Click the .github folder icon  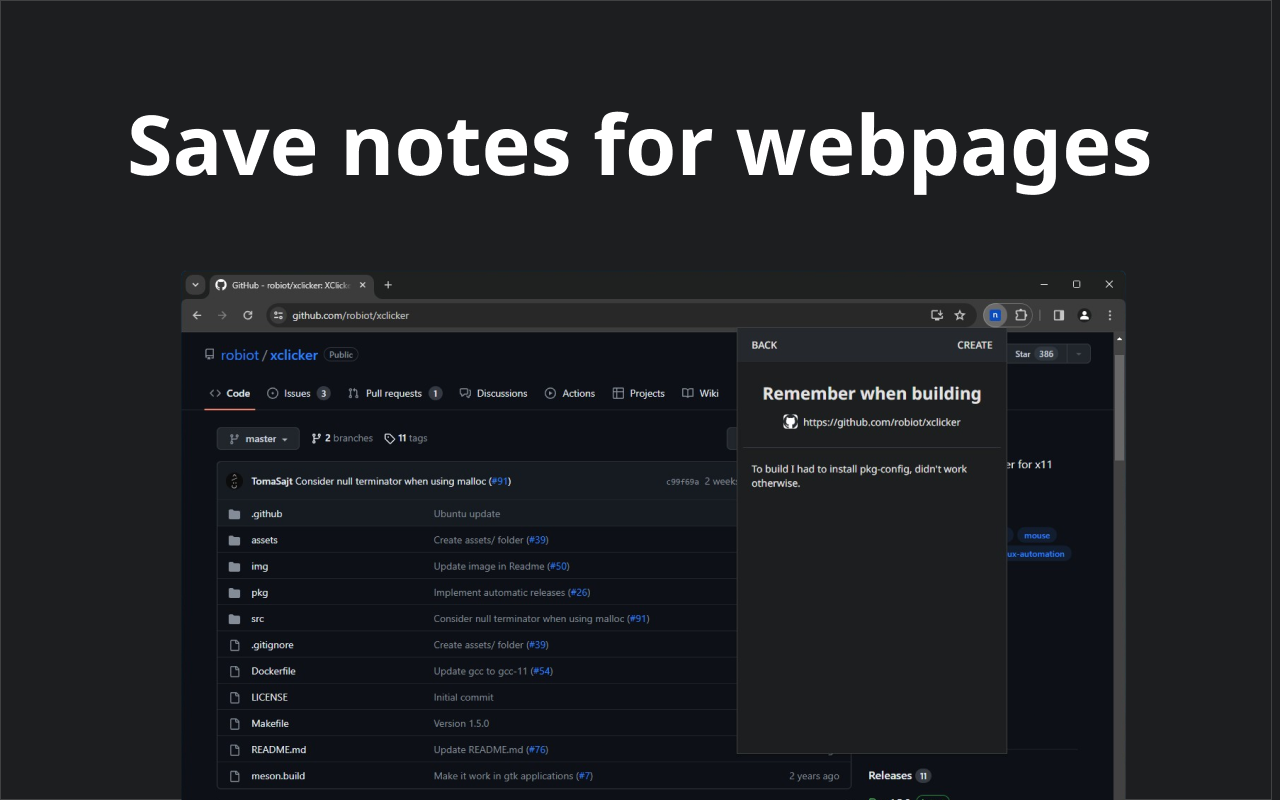tap(234, 514)
